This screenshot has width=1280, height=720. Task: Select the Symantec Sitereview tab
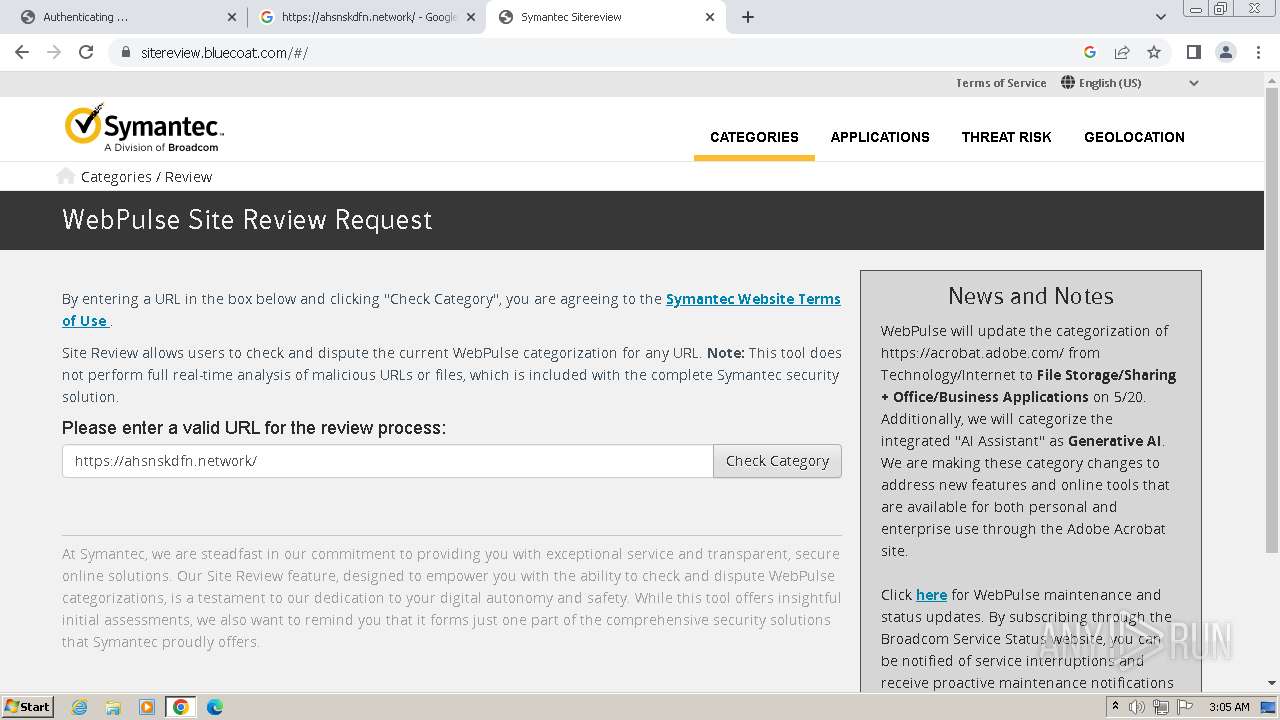[x=605, y=17]
